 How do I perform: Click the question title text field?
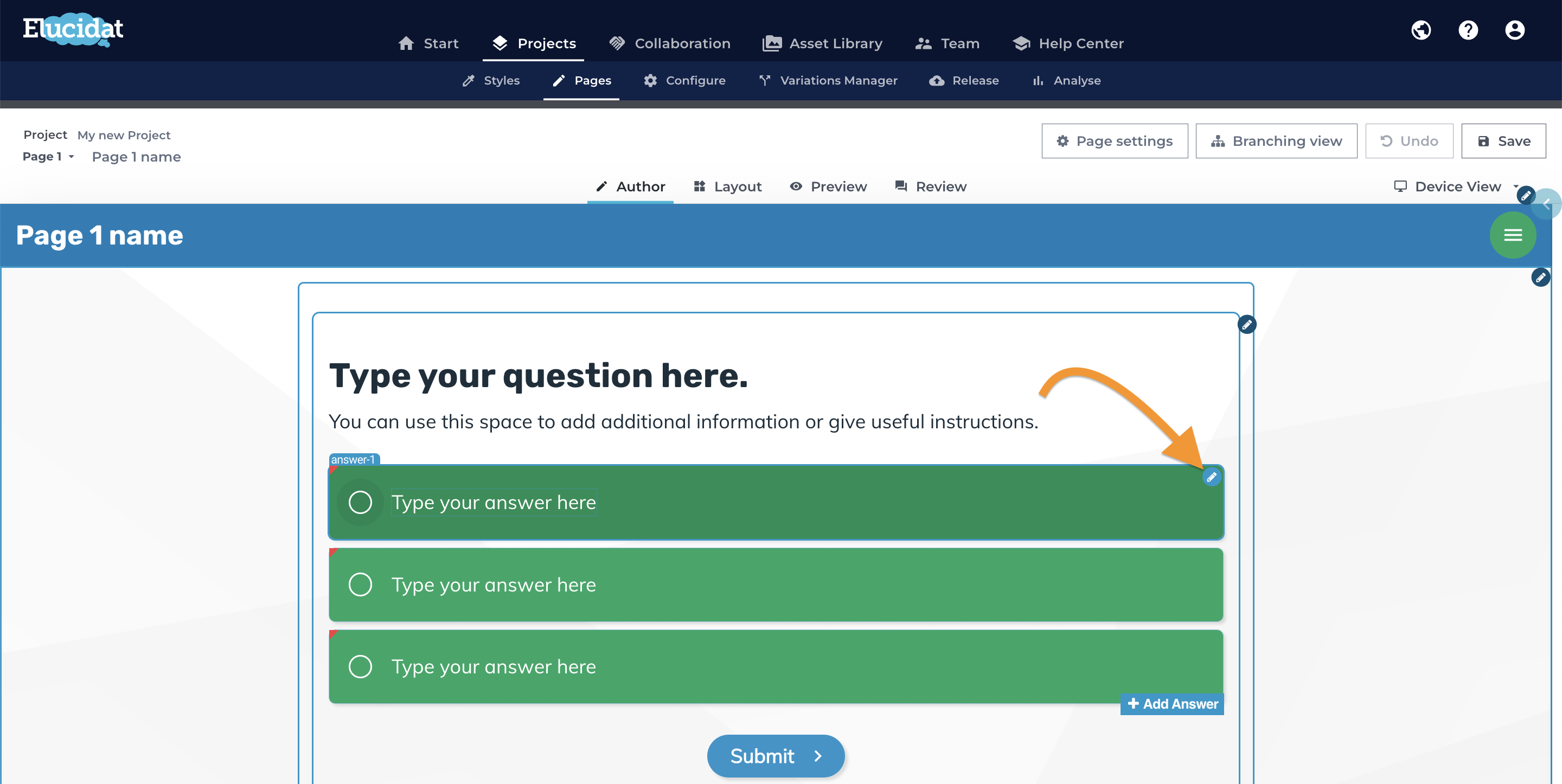[539, 376]
